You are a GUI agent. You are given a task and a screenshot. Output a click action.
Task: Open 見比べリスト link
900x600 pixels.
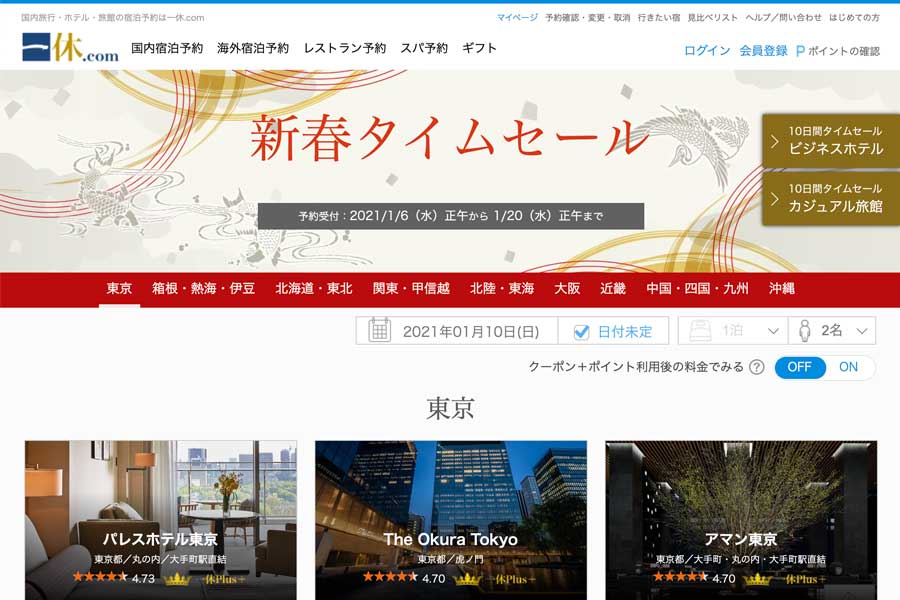tap(713, 18)
